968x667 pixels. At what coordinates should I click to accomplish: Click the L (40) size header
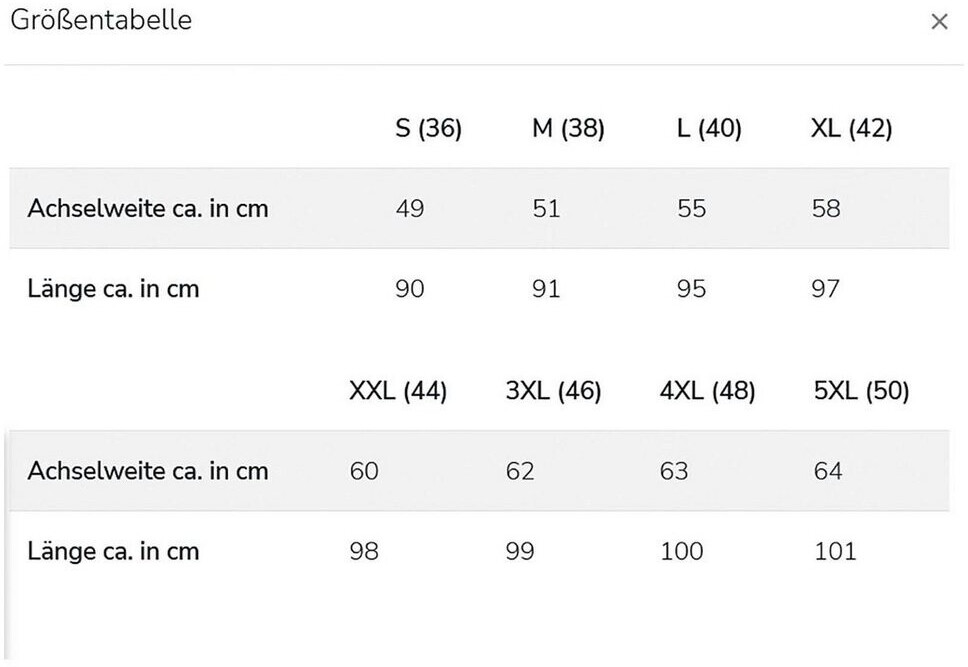coord(709,129)
